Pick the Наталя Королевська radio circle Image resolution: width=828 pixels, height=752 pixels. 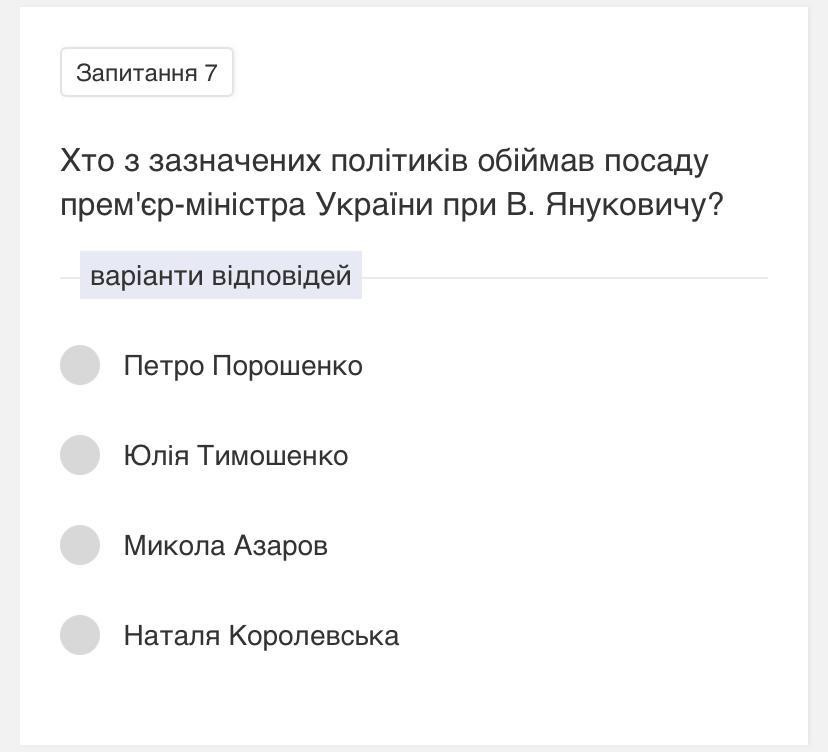80,635
